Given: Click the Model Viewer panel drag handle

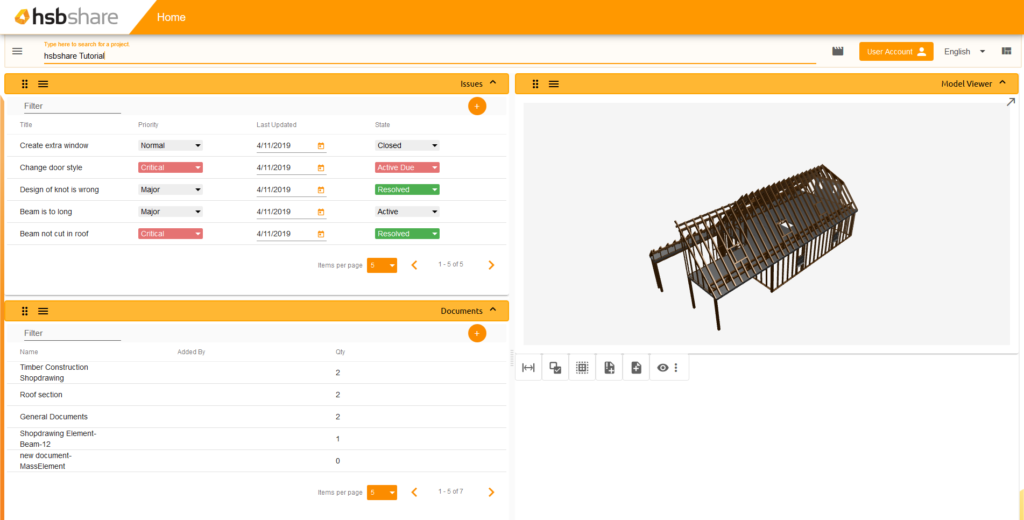Looking at the screenshot, I should pos(536,84).
